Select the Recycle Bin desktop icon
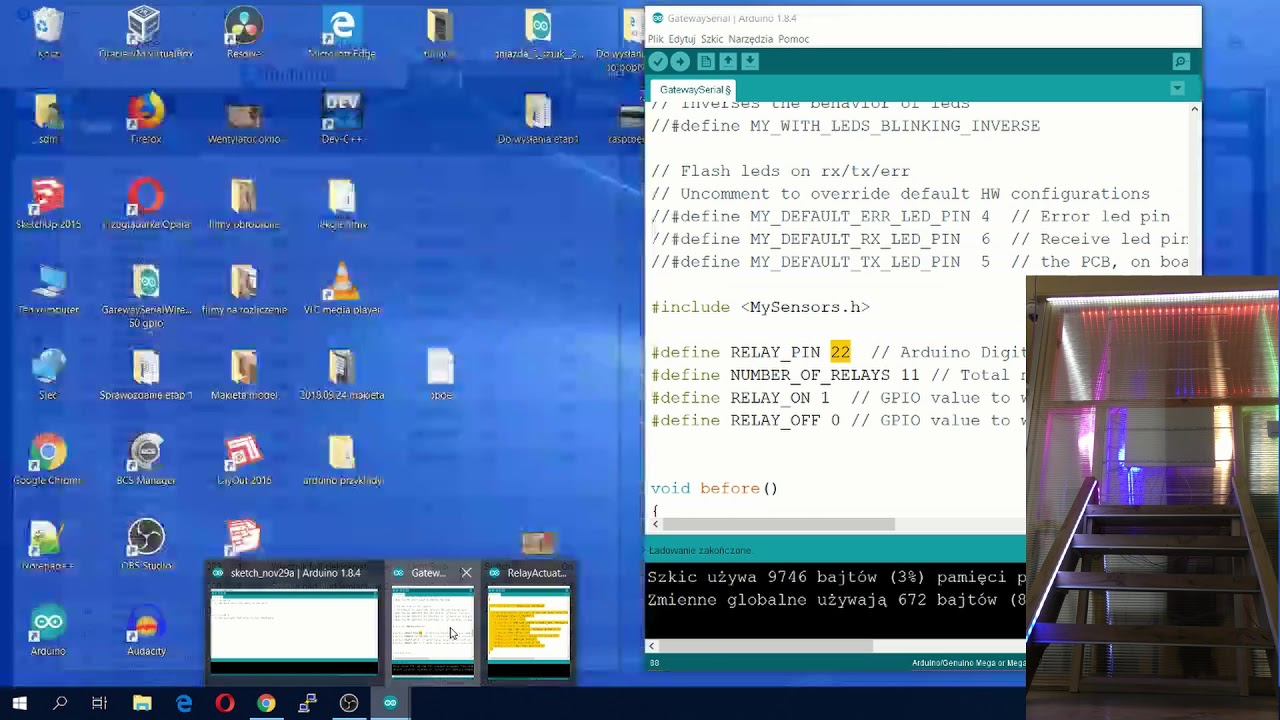Screen dimensions: 1280x720 48,33
